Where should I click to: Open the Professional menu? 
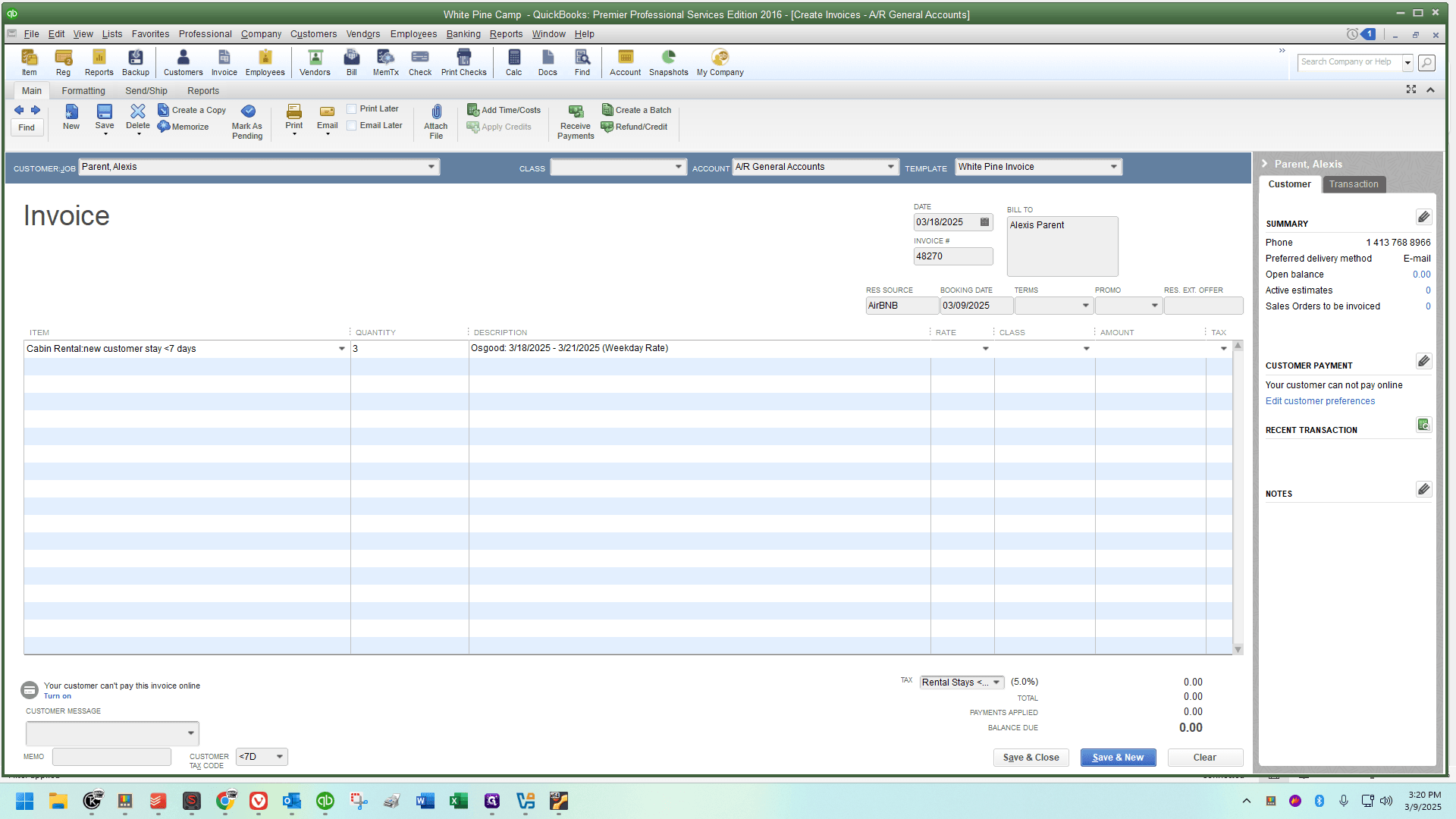pyautogui.click(x=205, y=34)
